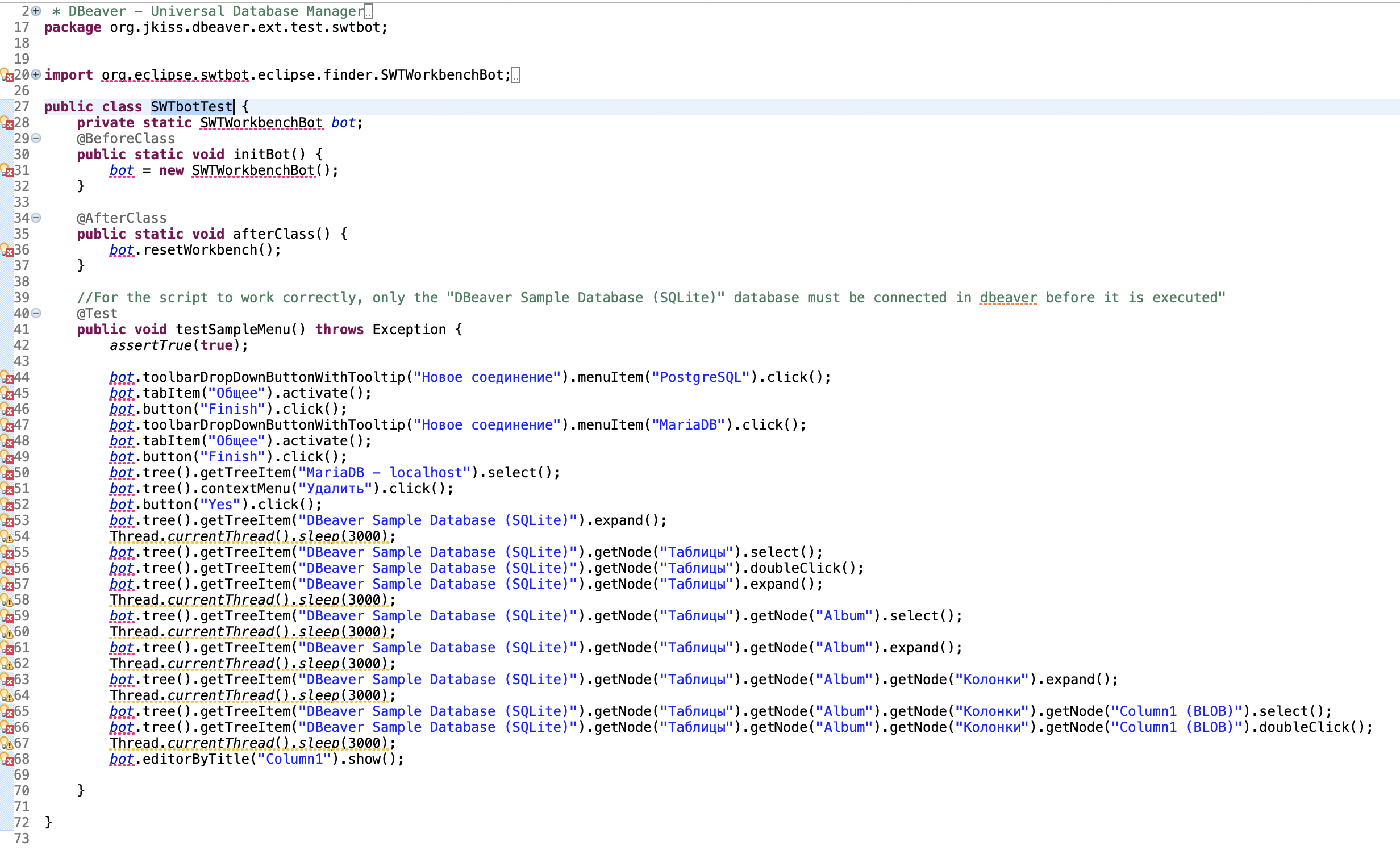
Task: Click the @BeforeClass annotation
Action: (x=126, y=139)
